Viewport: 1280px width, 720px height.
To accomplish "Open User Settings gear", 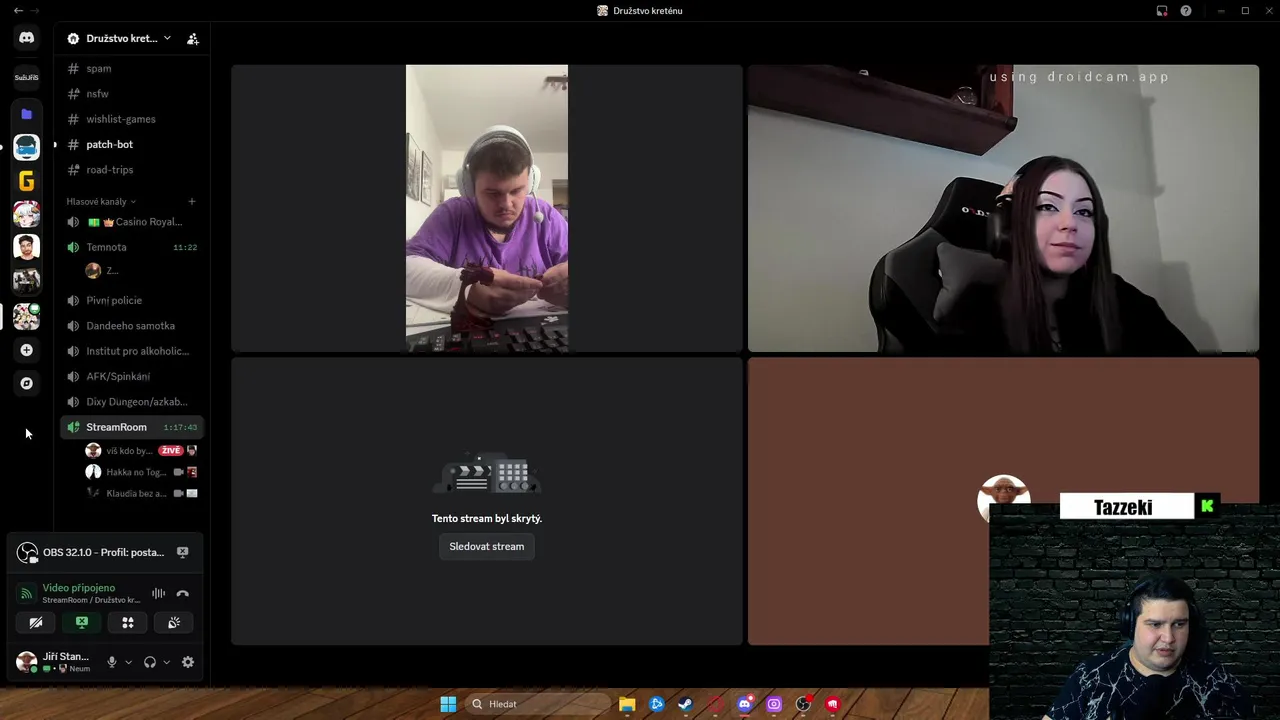I will (x=188, y=662).
